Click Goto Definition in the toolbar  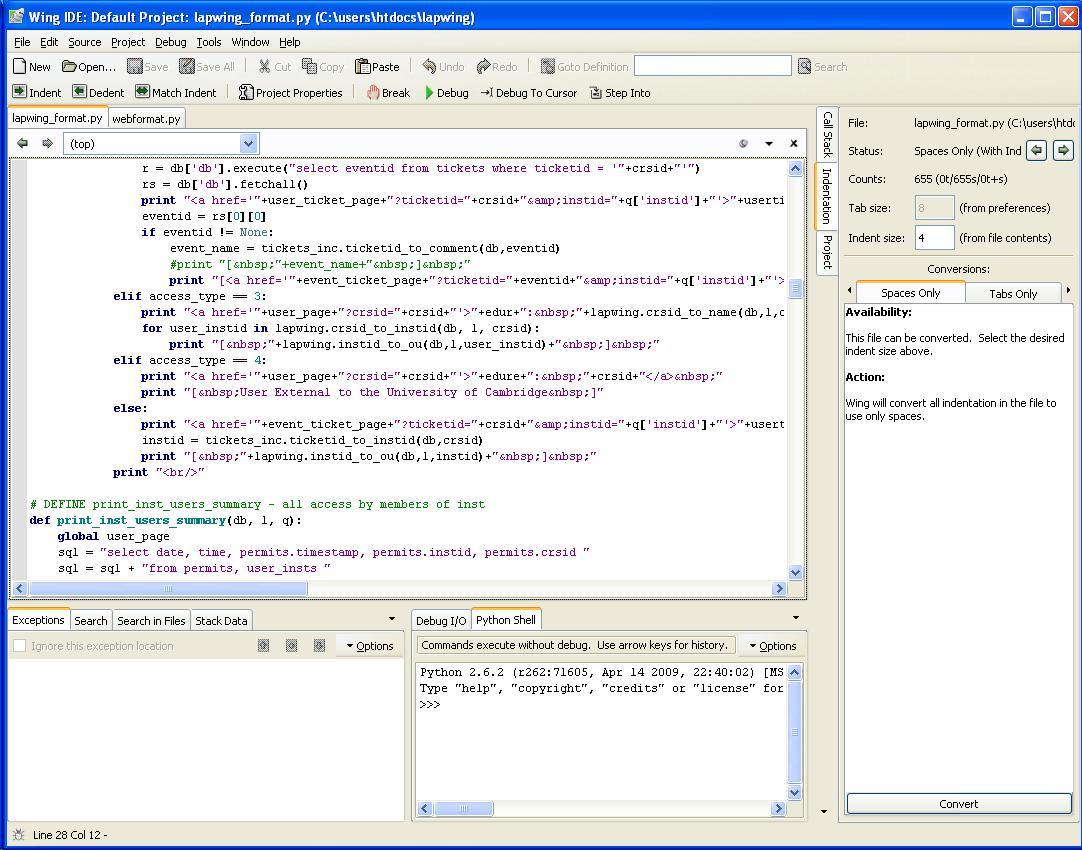coord(584,67)
